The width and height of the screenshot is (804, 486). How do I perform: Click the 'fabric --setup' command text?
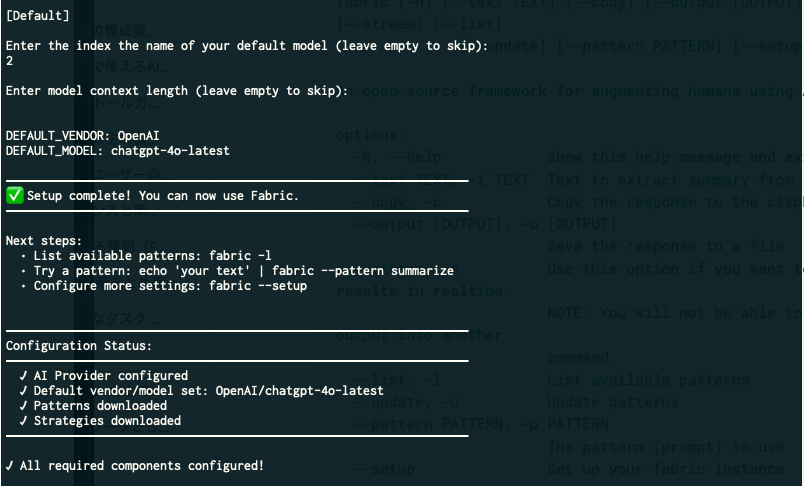(x=257, y=286)
